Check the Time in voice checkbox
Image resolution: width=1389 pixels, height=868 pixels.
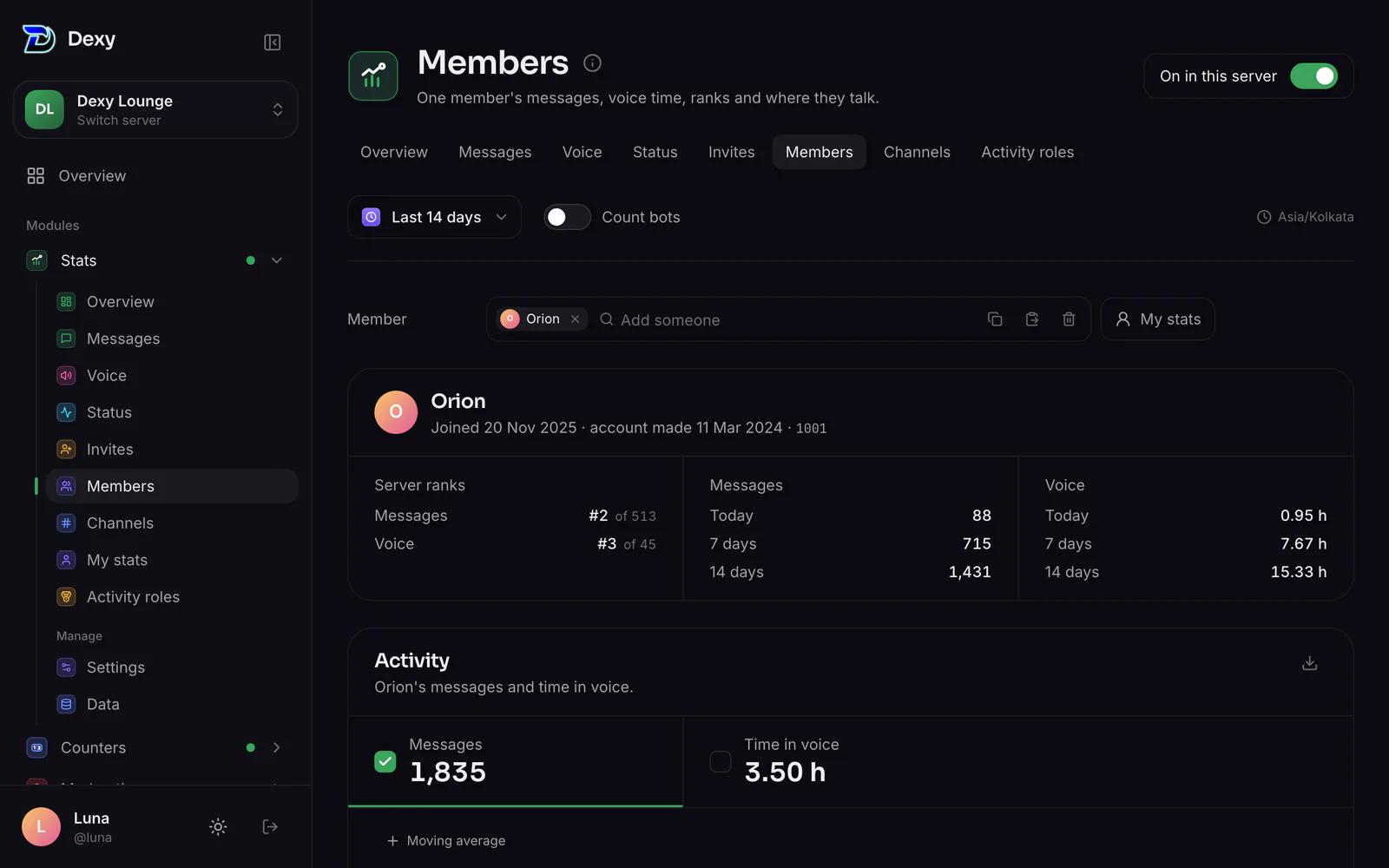pos(721,761)
